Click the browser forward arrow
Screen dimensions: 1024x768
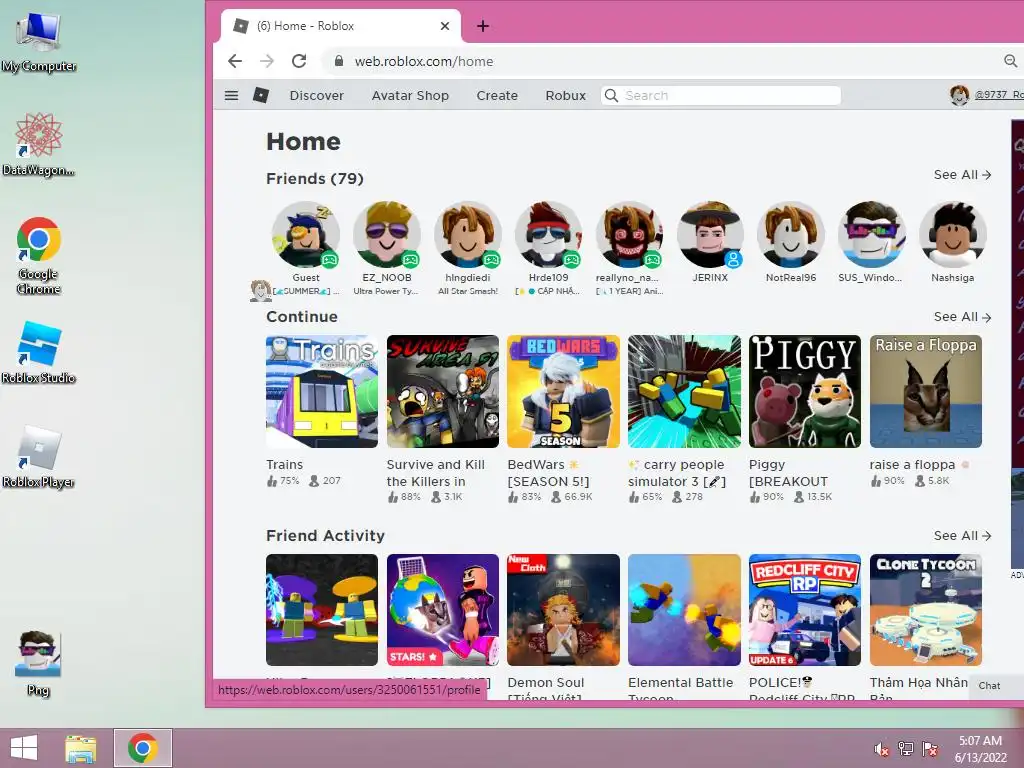[x=266, y=61]
